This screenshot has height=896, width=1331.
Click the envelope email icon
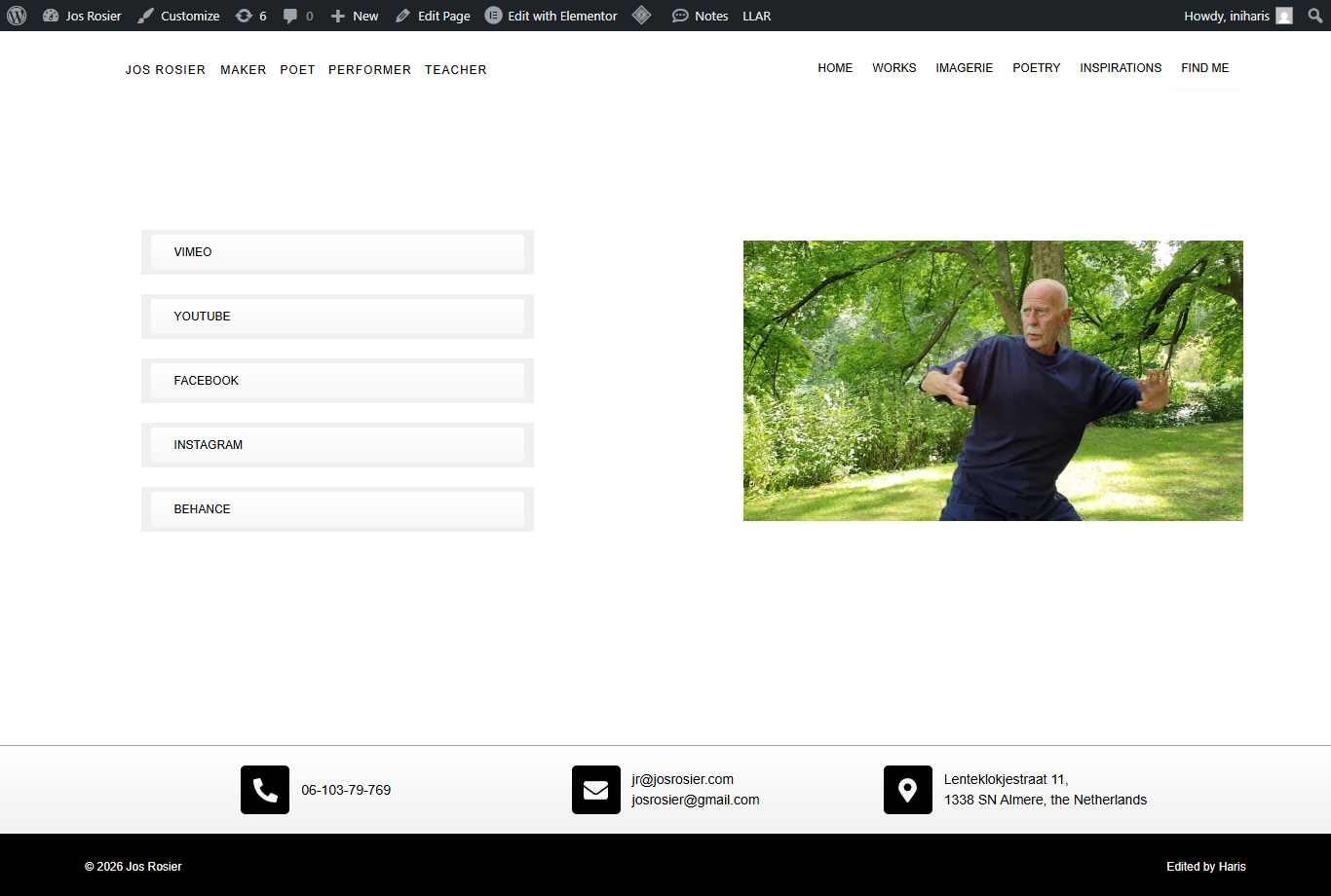click(x=596, y=790)
